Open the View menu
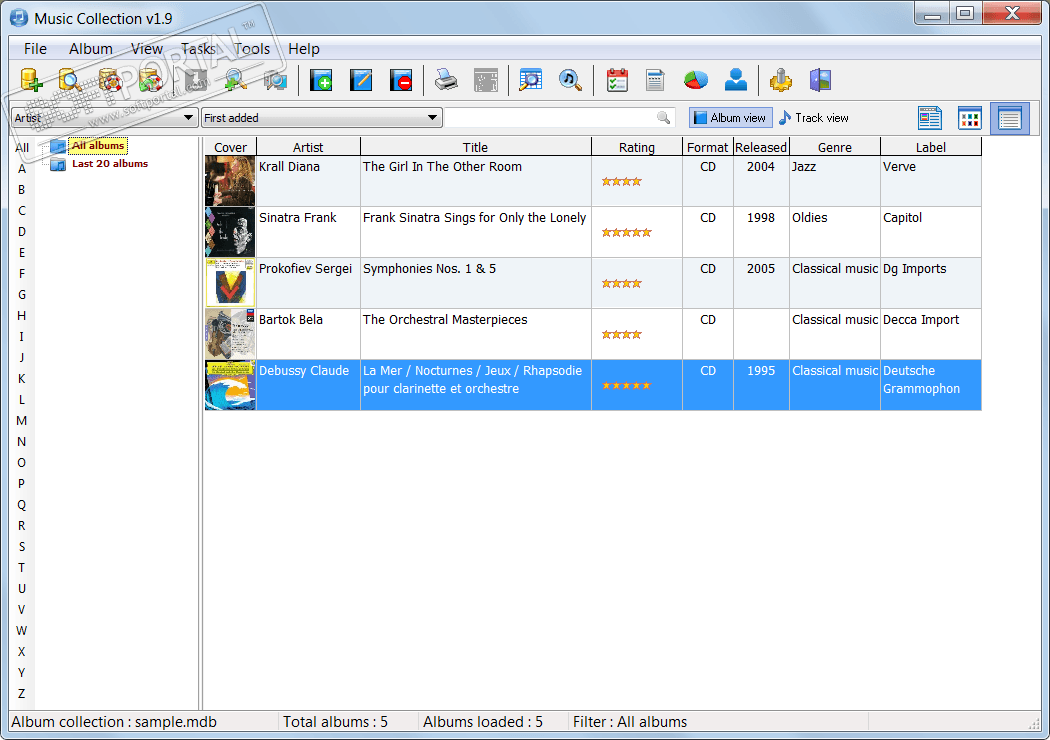 point(147,49)
